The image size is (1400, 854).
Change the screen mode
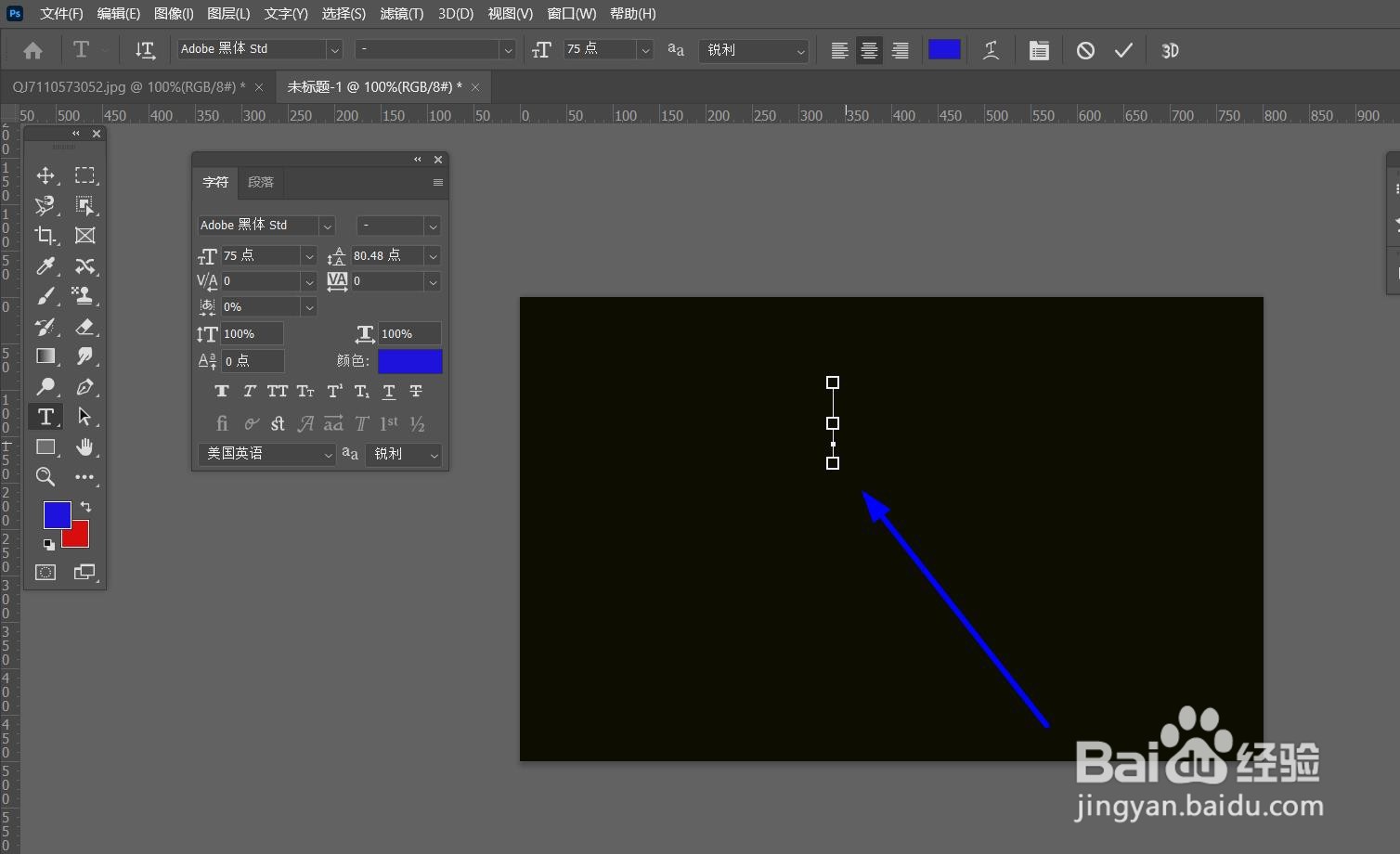click(84, 572)
